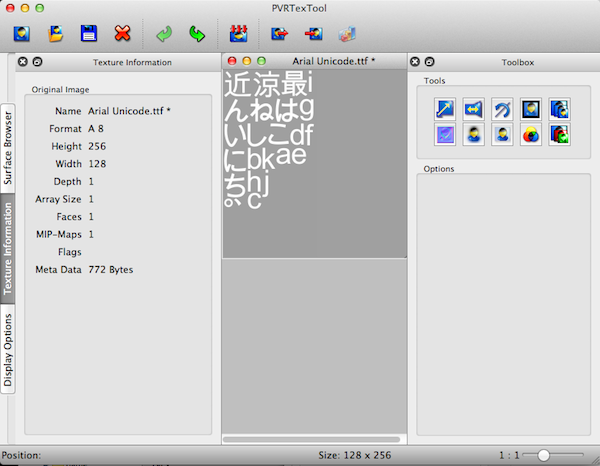The width and height of the screenshot is (600, 466).
Task: Undock the Texture Information panel
Action: [38, 62]
